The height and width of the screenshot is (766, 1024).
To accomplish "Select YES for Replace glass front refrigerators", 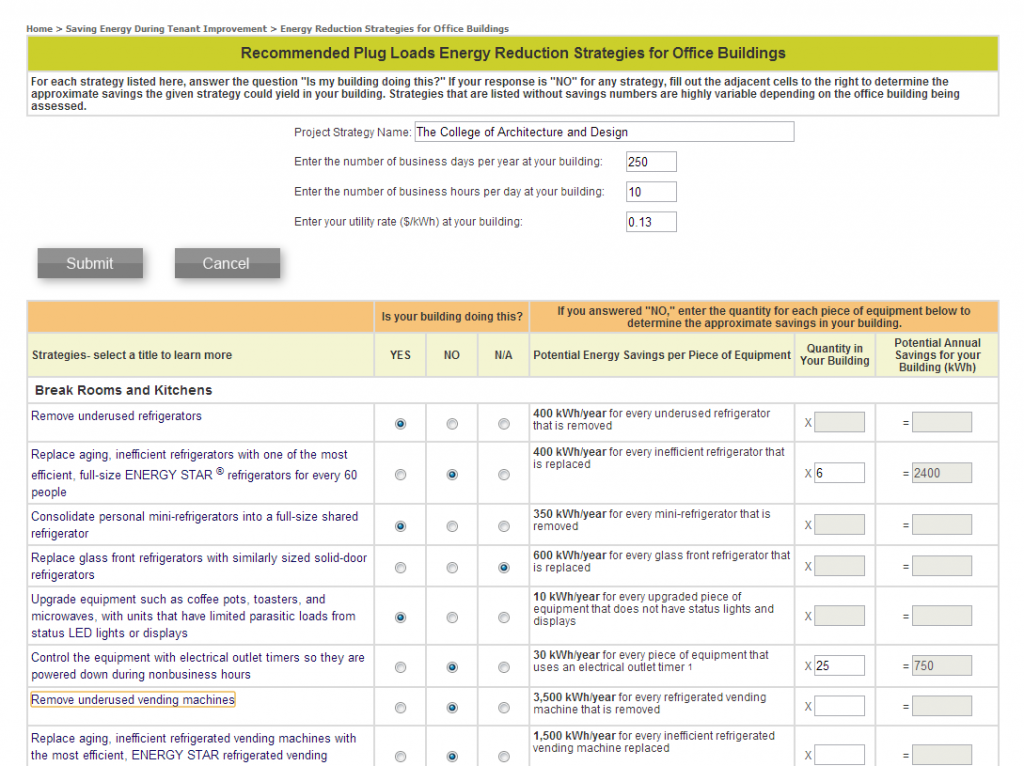I will (400, 568).
